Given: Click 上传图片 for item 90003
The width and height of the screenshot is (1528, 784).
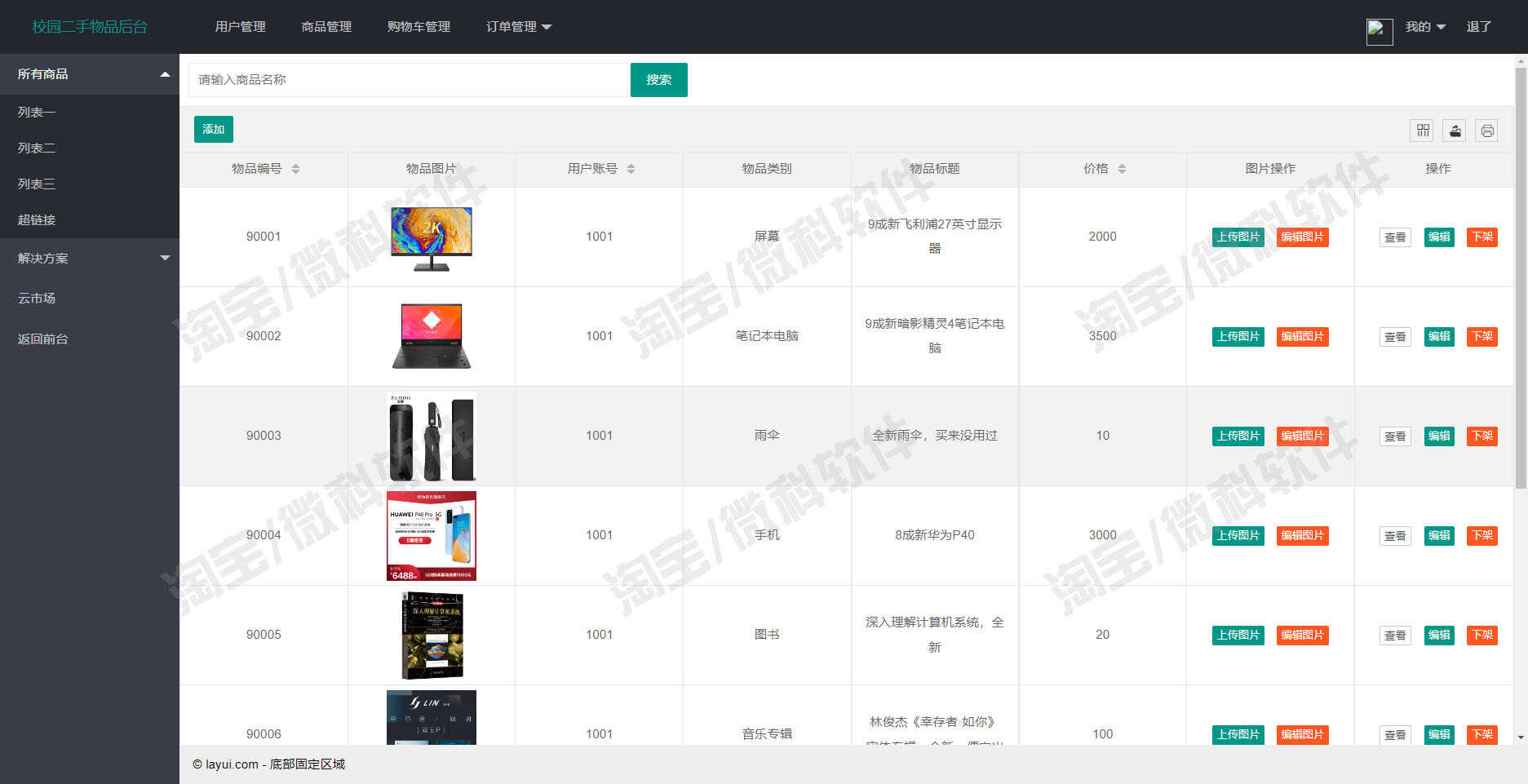Looking at the screenshot, I should pos(1238,436).
